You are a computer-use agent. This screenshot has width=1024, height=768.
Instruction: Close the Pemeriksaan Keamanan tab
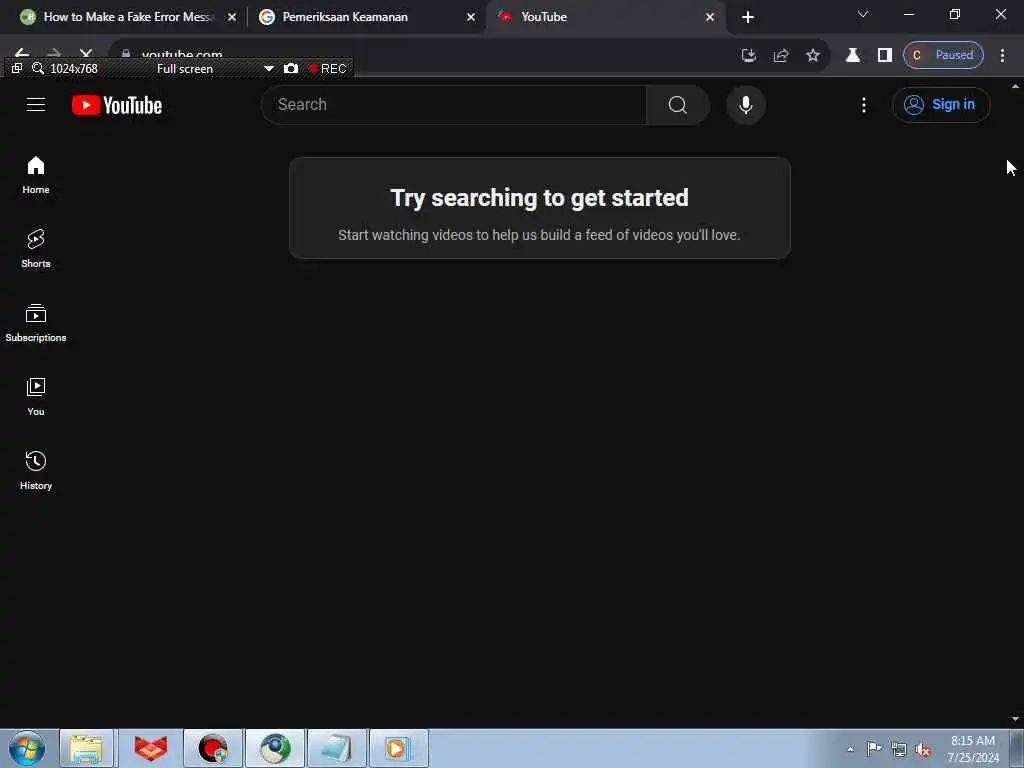[x=471, y=17]
